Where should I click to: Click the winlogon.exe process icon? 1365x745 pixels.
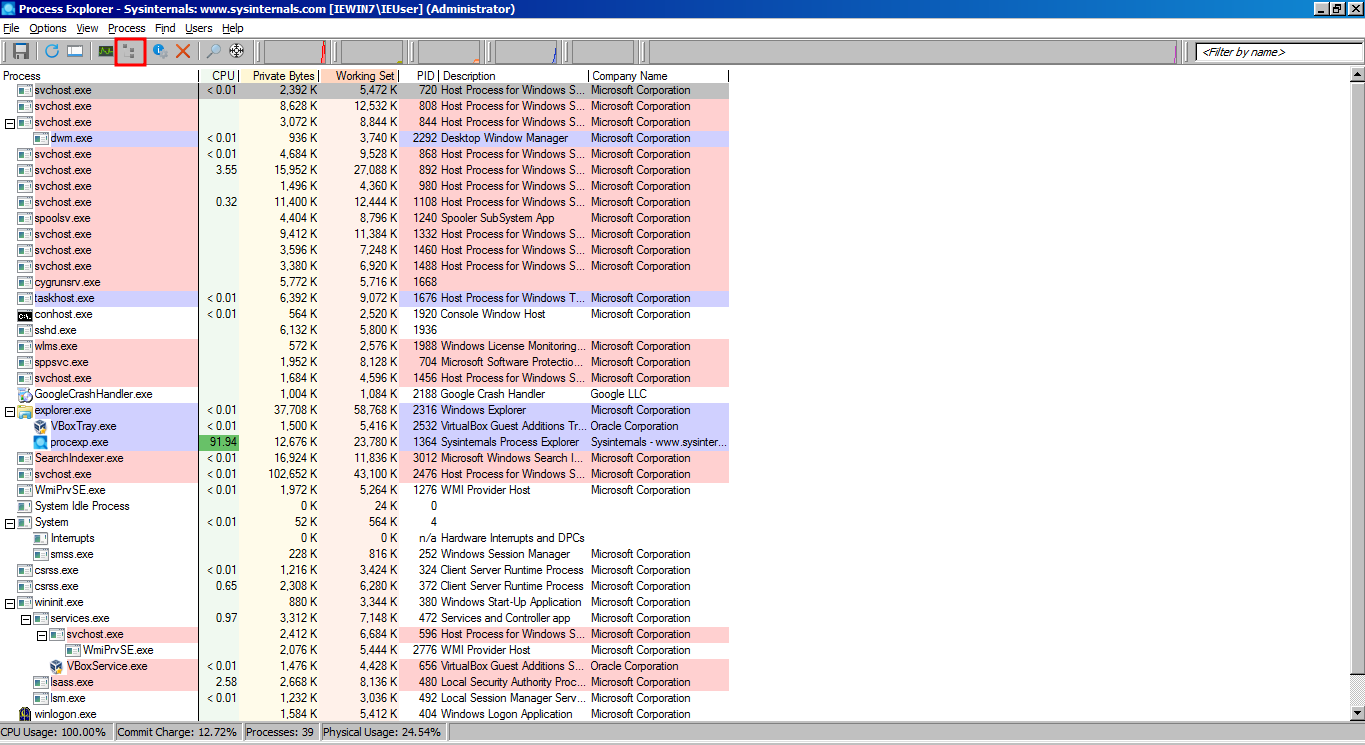[x=25, y=714]
